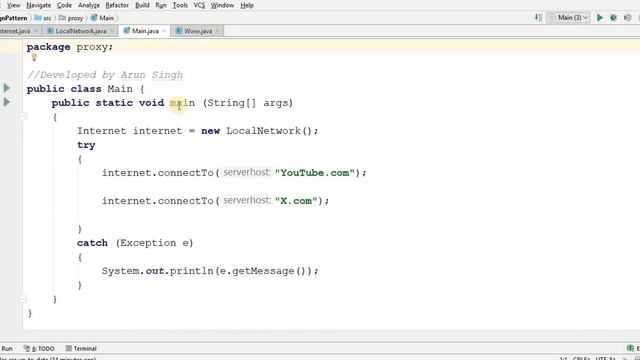Click the run gutter arrow beside main method
The width and height of the screenshot is (640, 360).
pyautogui.click(x=7, y=102)
